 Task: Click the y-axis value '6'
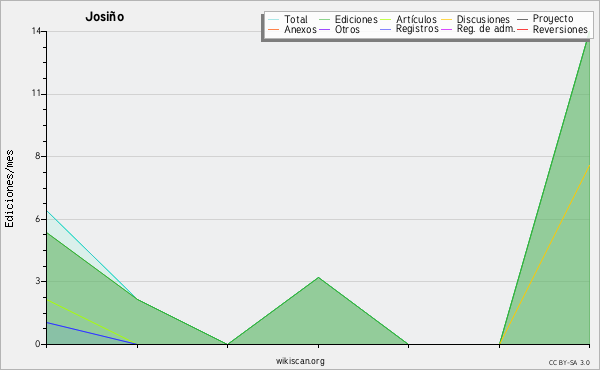[x=38, y=219]
